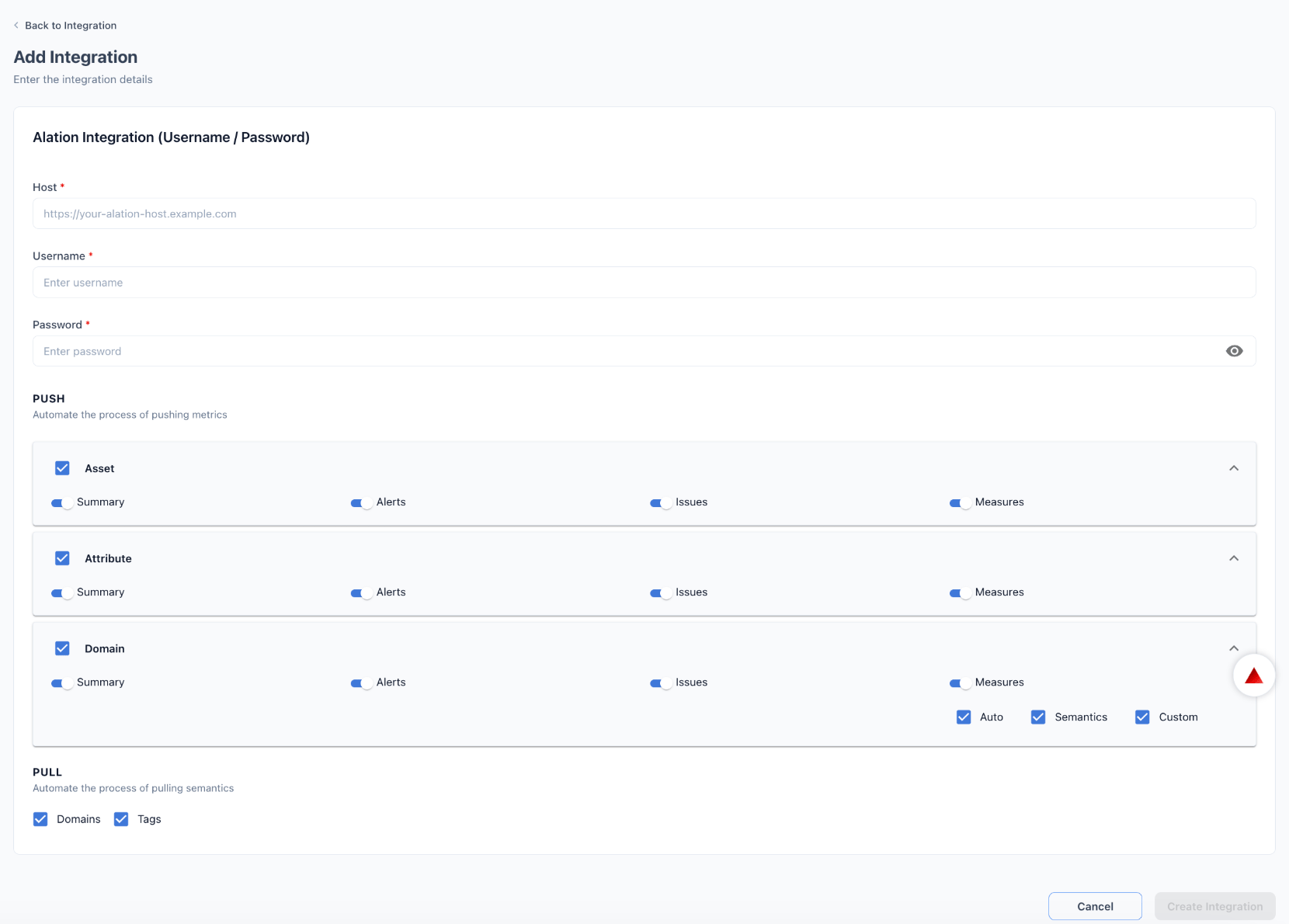Click the Password input field
Viewport: 1289px width, 924px height.
[644, 351]
